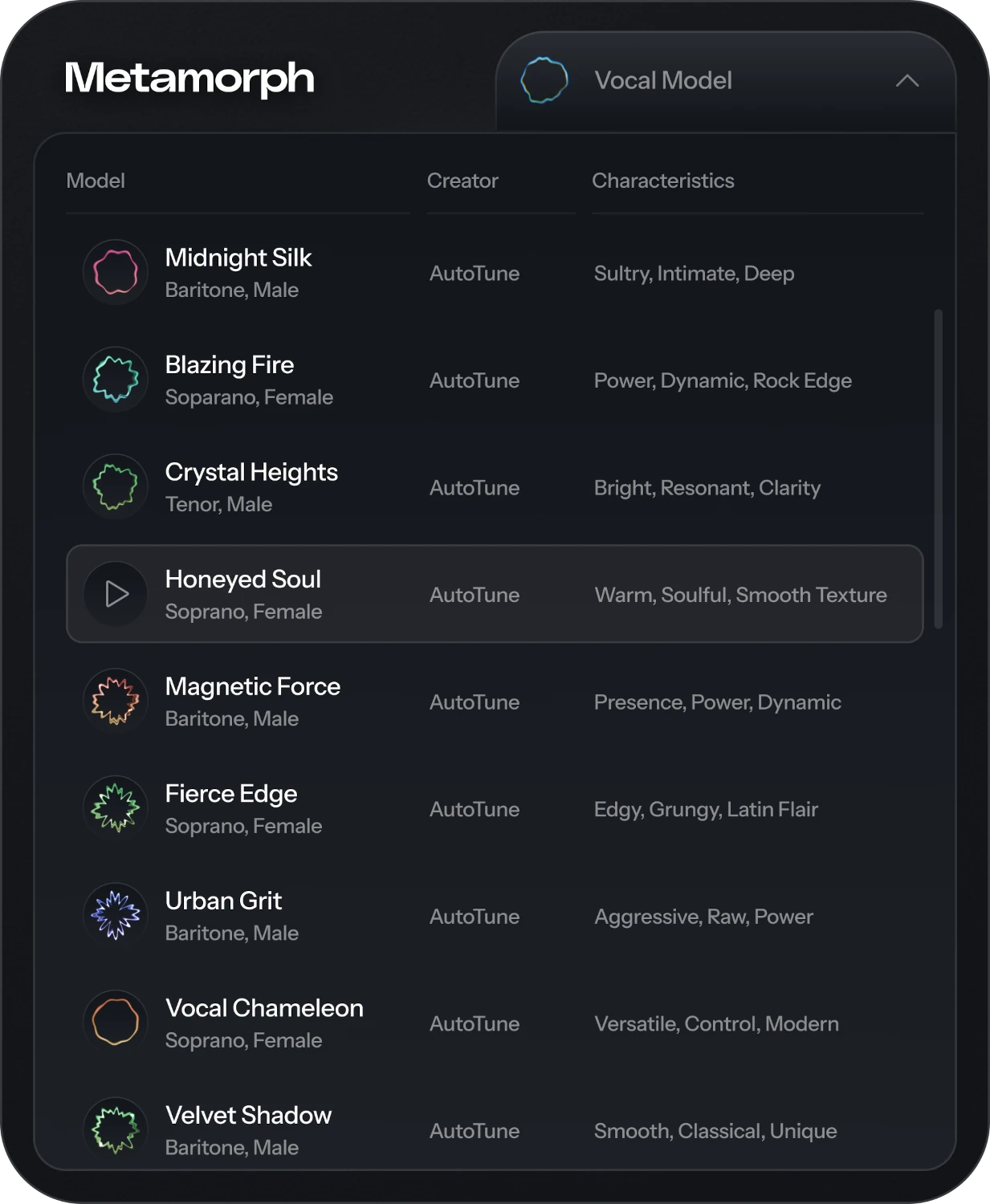The image size is (990, 1204).
Task: Click the Vocal Chameleon orange circle icon
Action: click(116, 1022)
